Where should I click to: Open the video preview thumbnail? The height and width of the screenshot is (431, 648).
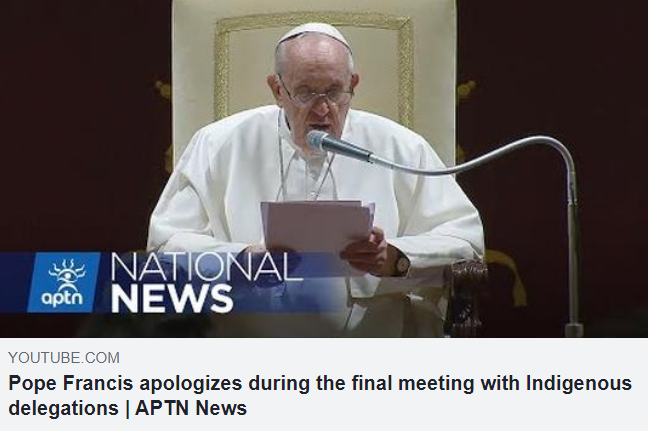click(x=324, y=169)
